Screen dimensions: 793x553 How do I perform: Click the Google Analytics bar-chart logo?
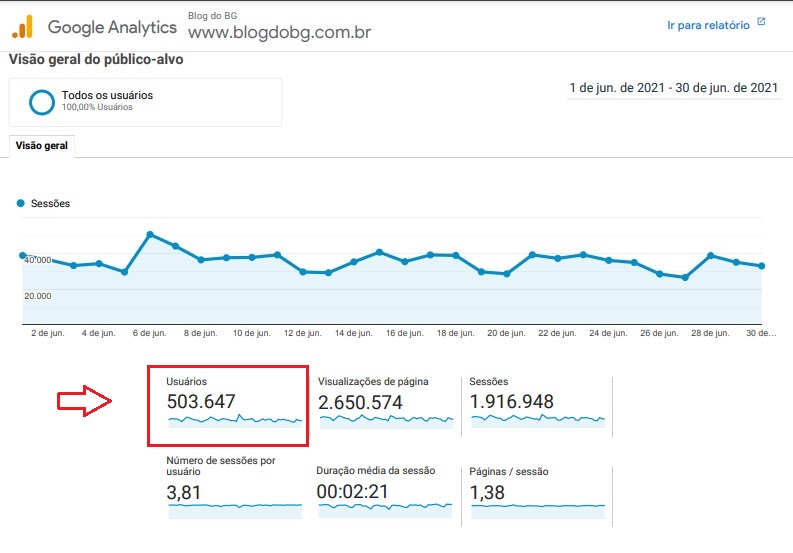click(x=23, y=27)
